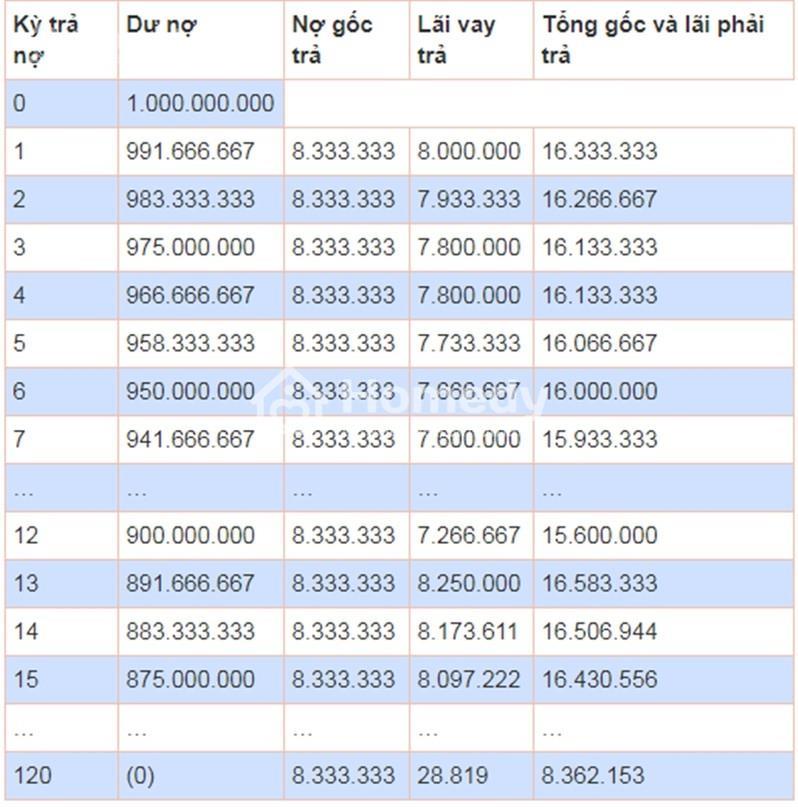Click the 'Kỳ trả nợ' column header
Image resolution: width=798 pixels, height=807 pixels.
(62, 40)
